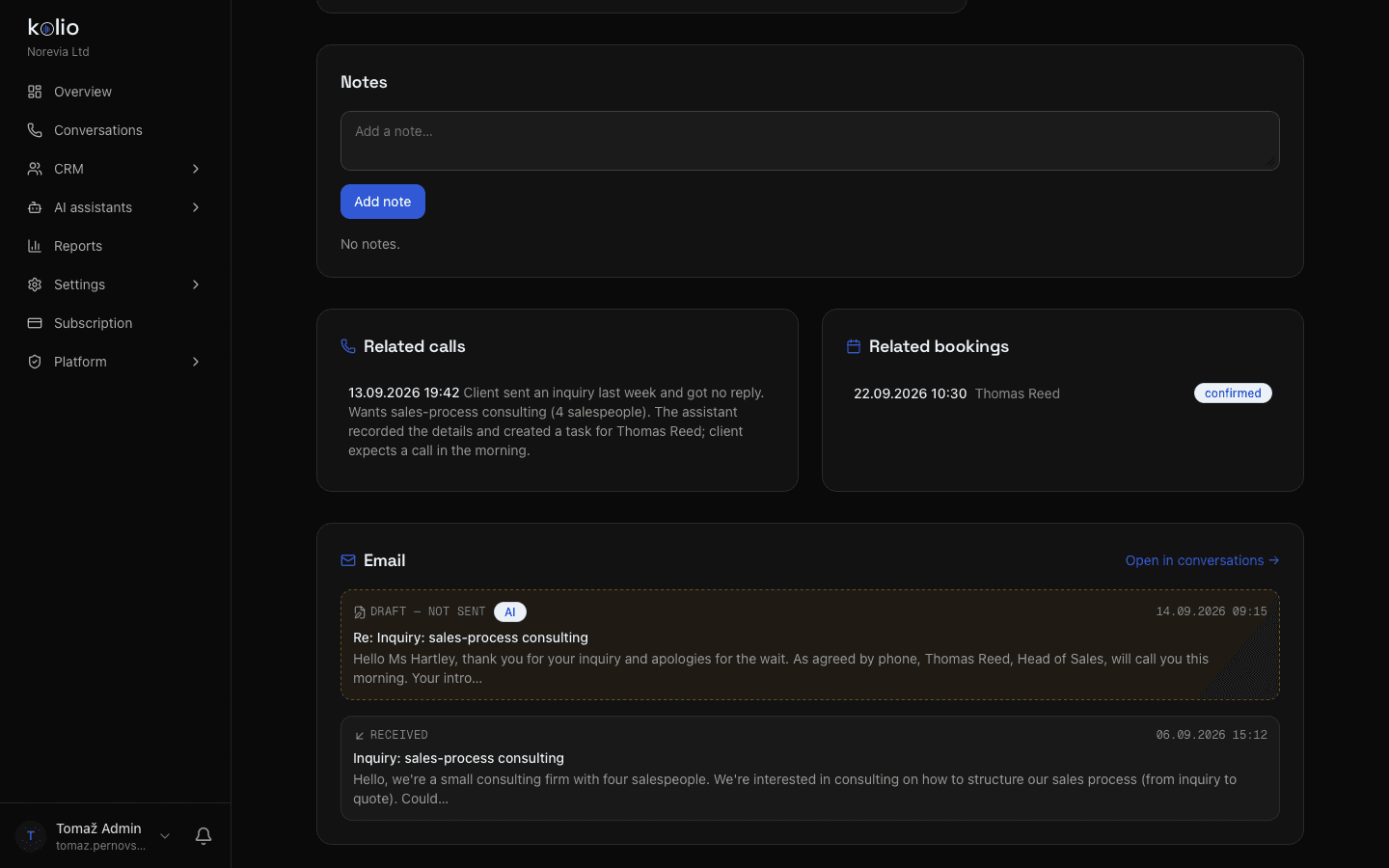Click the Platform shield icon
Image resolution: width=1389 pixels, height=868 pixels.
(x=35, y=362)
